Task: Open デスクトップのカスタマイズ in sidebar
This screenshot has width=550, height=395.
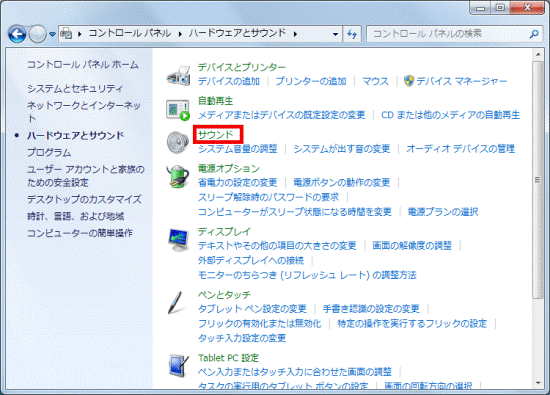Action: click(x=84, y=199)
